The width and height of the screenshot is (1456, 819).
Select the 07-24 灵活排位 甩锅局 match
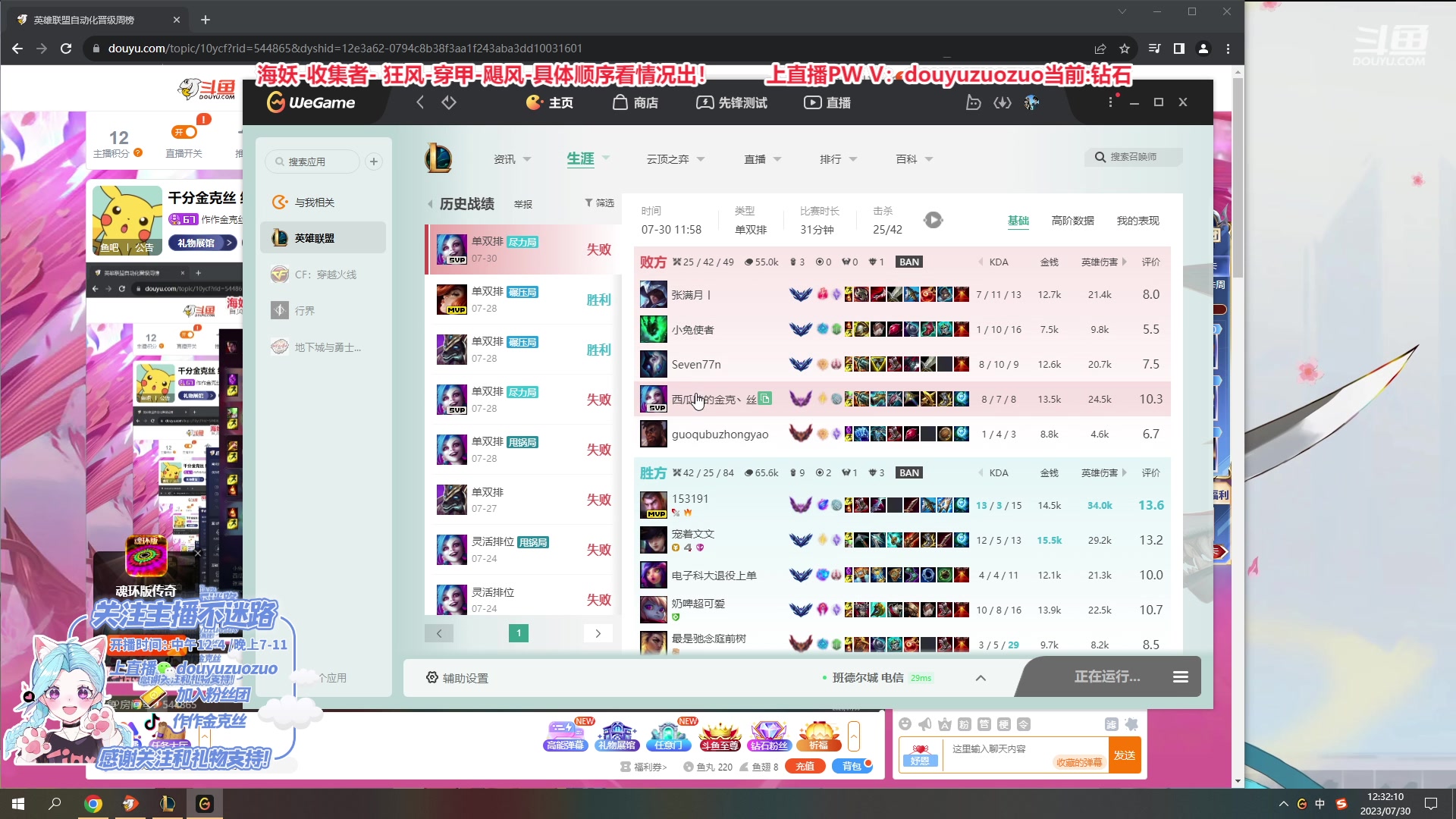(x=523, y=550)
